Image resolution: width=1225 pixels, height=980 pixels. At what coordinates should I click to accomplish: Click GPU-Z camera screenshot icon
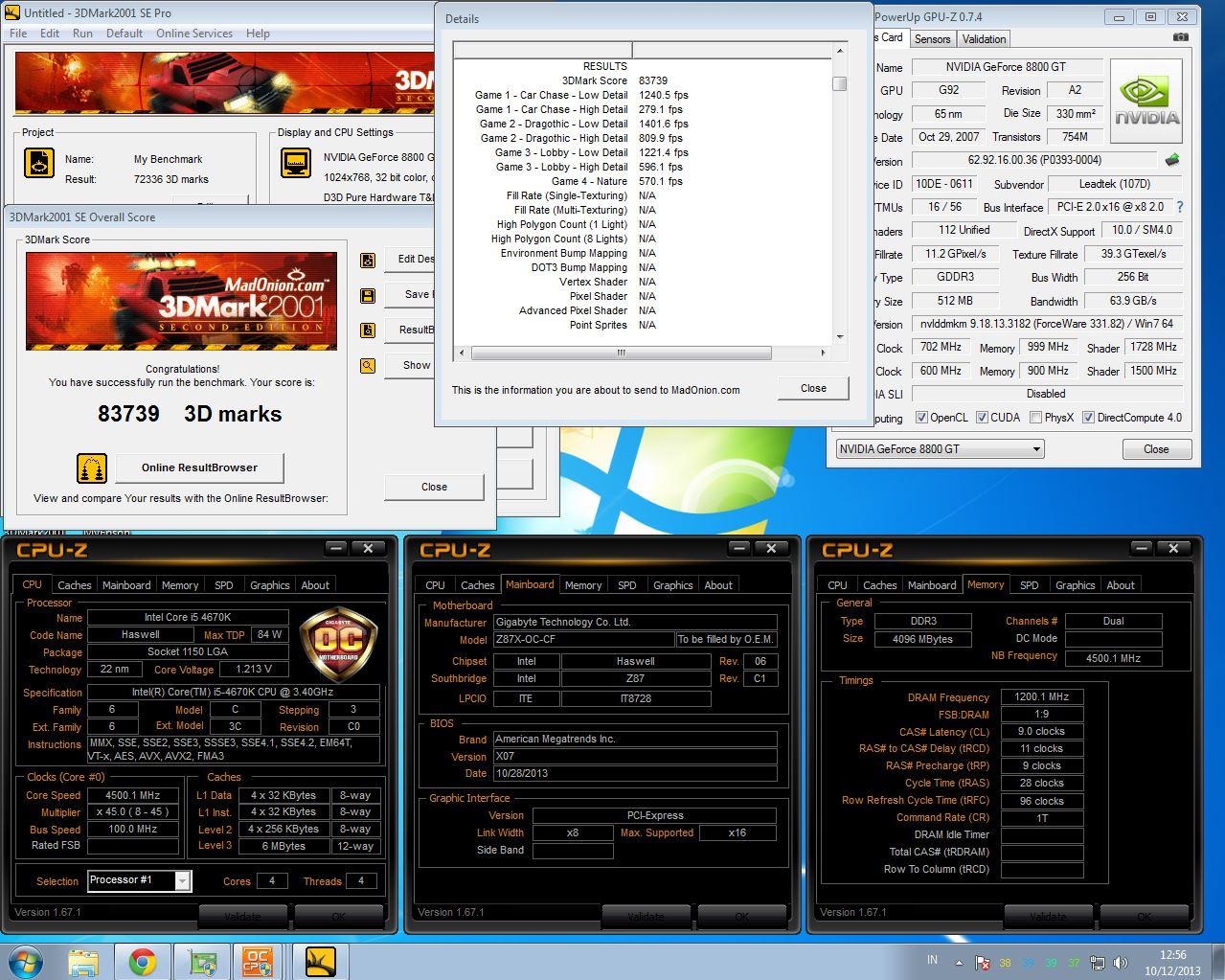[1181, 37]
